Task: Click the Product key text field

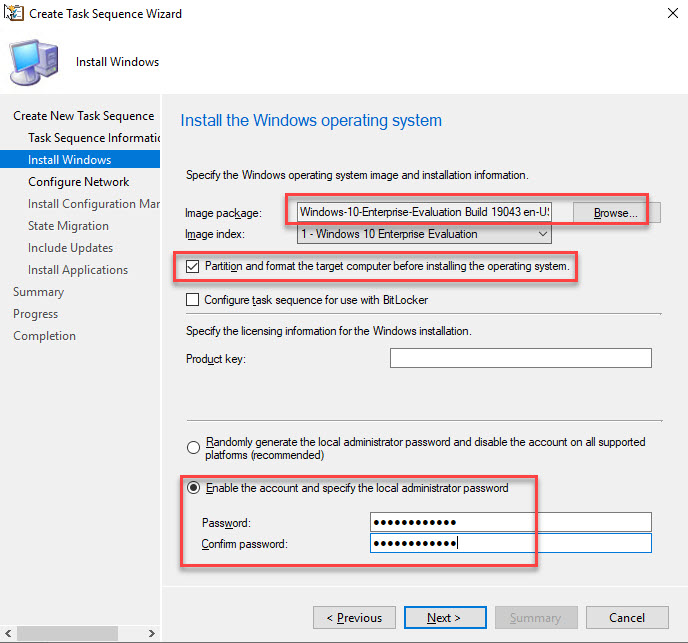Action: [520, 358]
